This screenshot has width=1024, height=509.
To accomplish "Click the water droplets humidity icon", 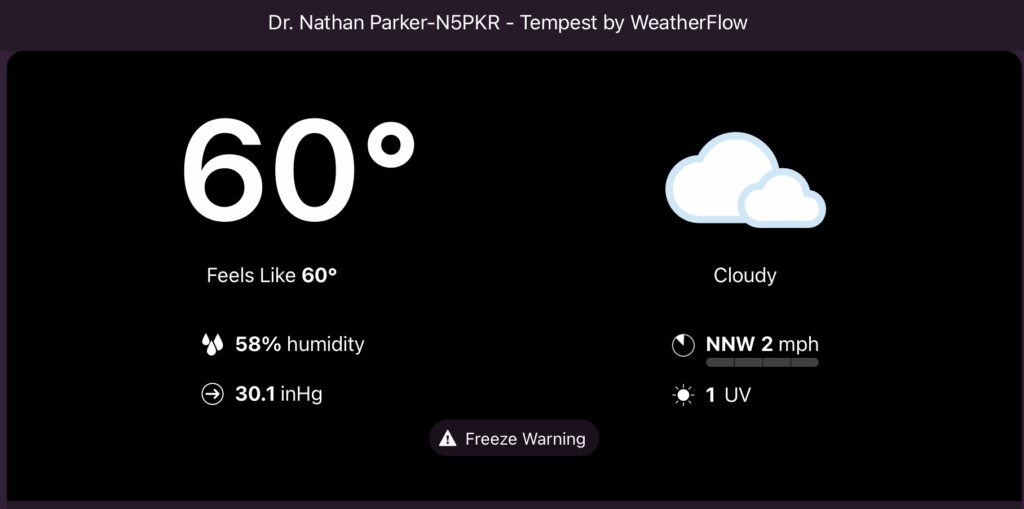I will click(211, 345).
